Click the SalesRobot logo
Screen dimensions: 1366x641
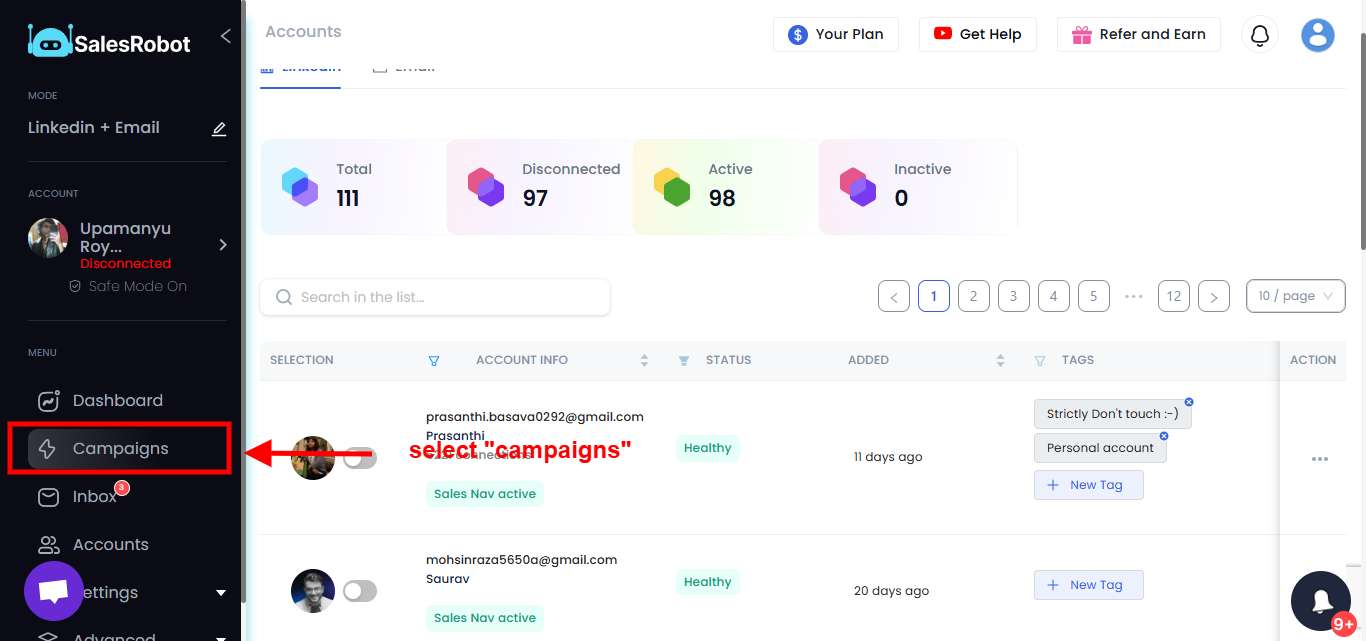(x=109, y=41)
